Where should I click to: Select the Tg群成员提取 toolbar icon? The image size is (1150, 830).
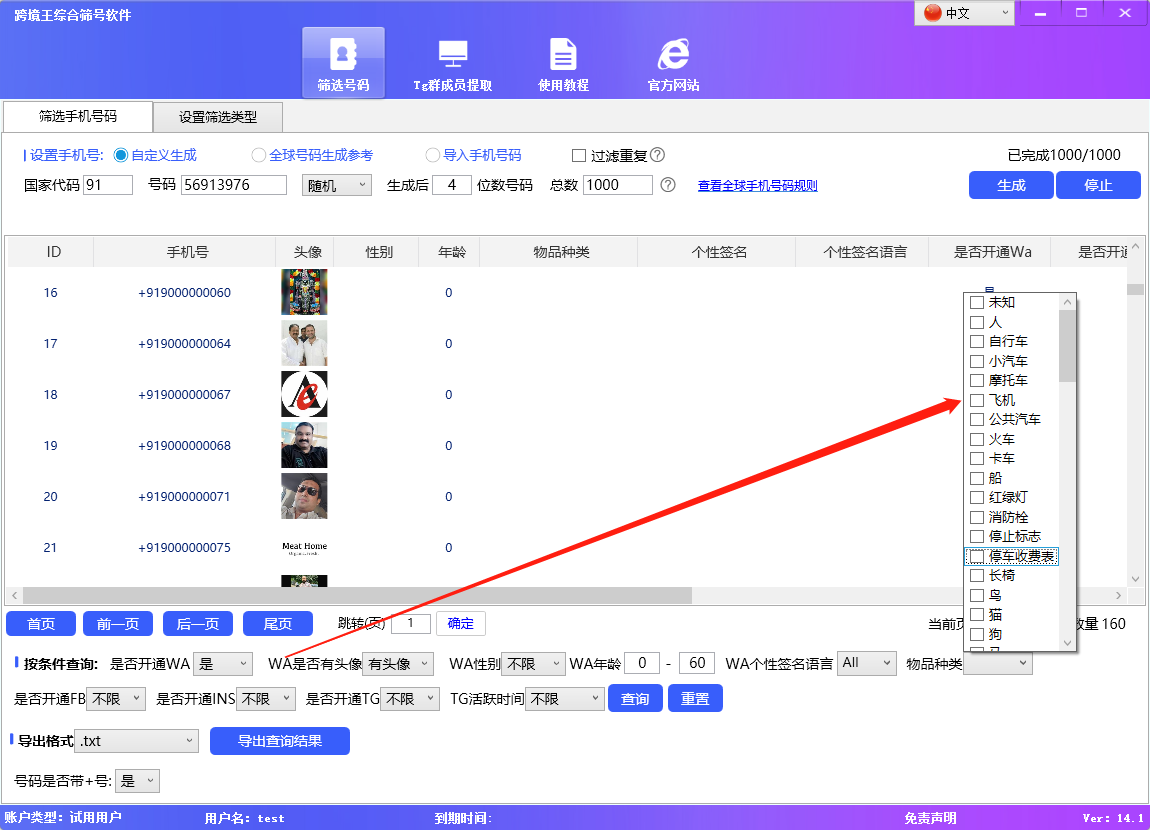click(x=454, y=60)
